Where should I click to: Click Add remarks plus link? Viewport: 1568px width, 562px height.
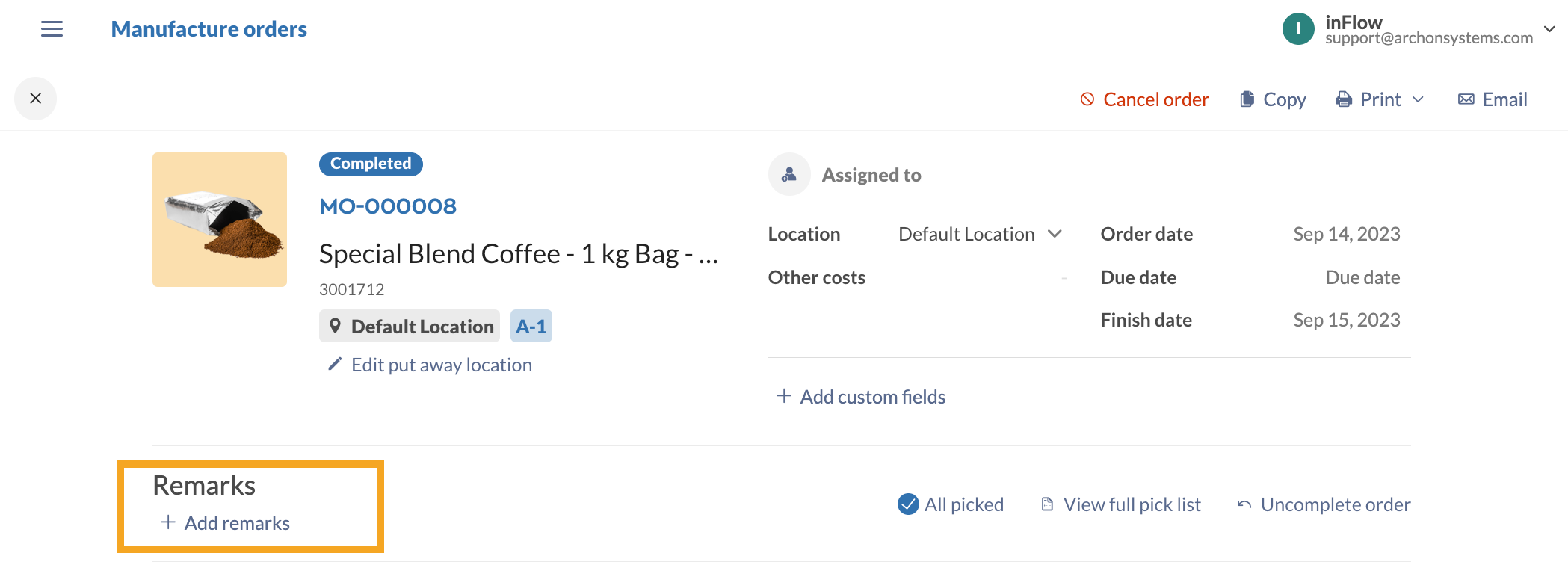226,523
